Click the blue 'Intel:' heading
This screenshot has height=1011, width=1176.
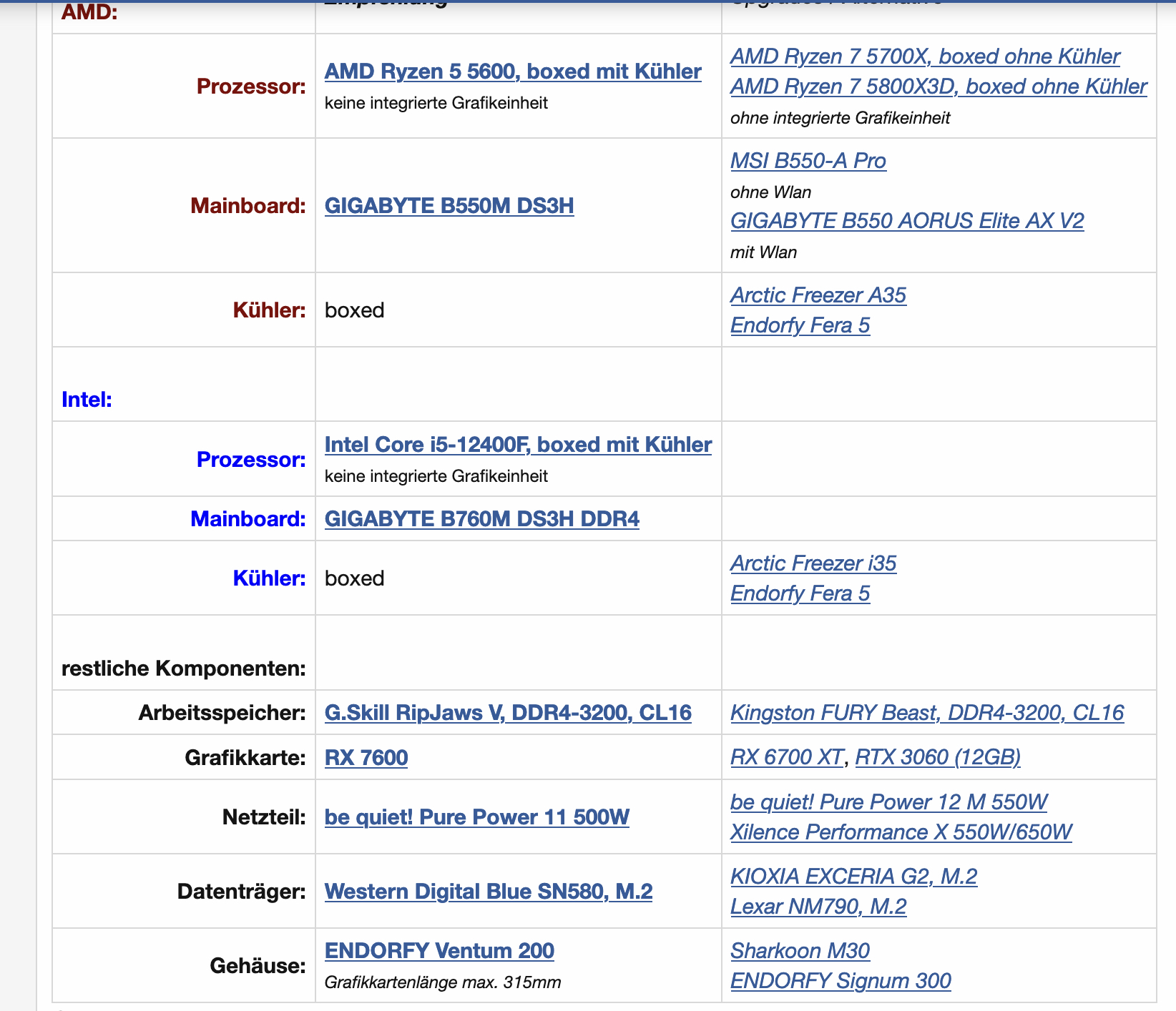pyautogui.click(x=87, y=400)
